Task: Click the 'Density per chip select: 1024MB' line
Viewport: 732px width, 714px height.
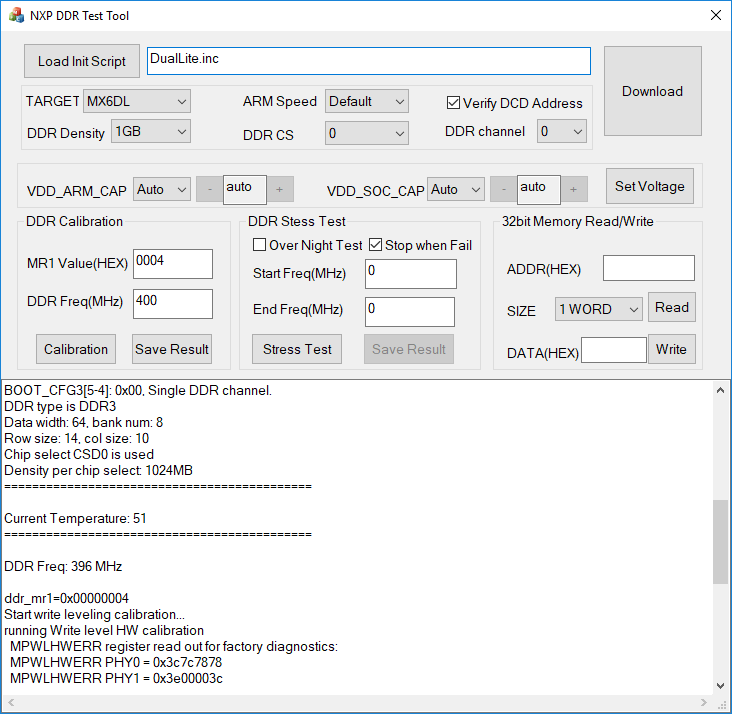Action: coord(99,470)
